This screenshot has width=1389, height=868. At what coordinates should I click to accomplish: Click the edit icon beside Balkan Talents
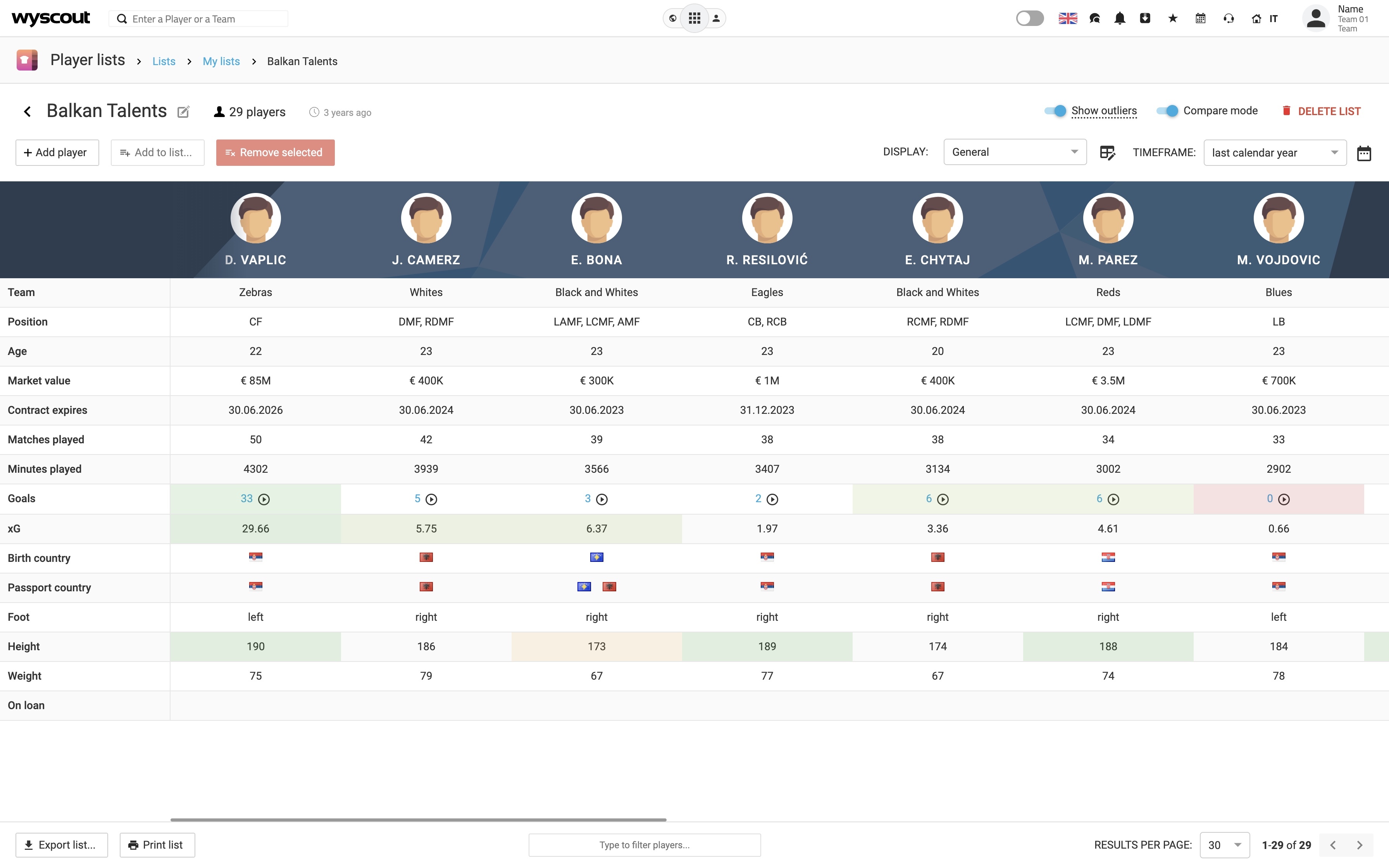183,112
